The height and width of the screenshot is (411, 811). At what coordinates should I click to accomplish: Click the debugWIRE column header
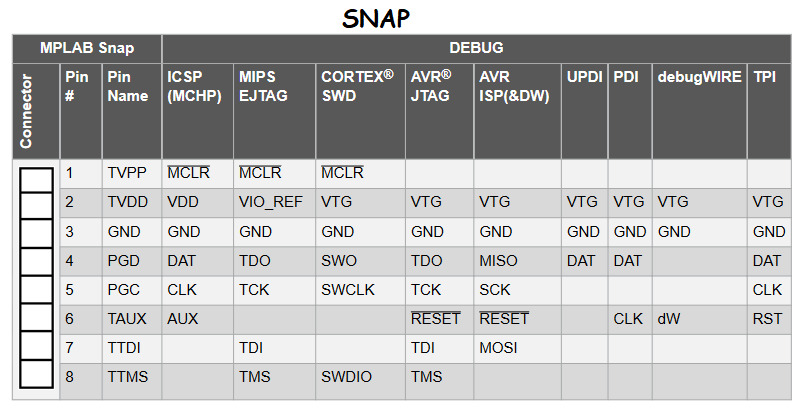697,77
